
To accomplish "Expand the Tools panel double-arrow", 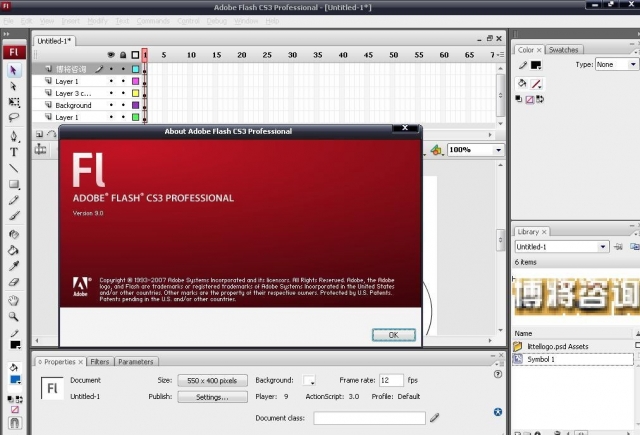I will [7, 34].
